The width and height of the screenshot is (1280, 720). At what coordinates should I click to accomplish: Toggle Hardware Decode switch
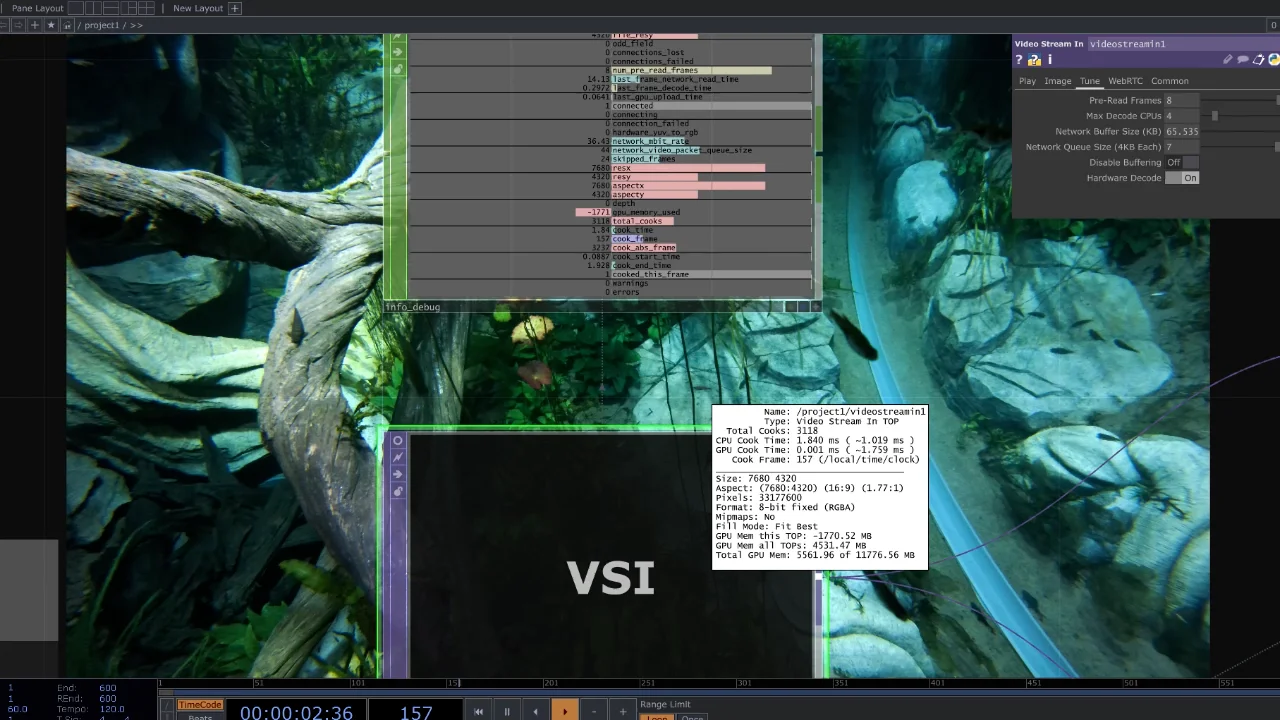click(x=1181, y=178)
